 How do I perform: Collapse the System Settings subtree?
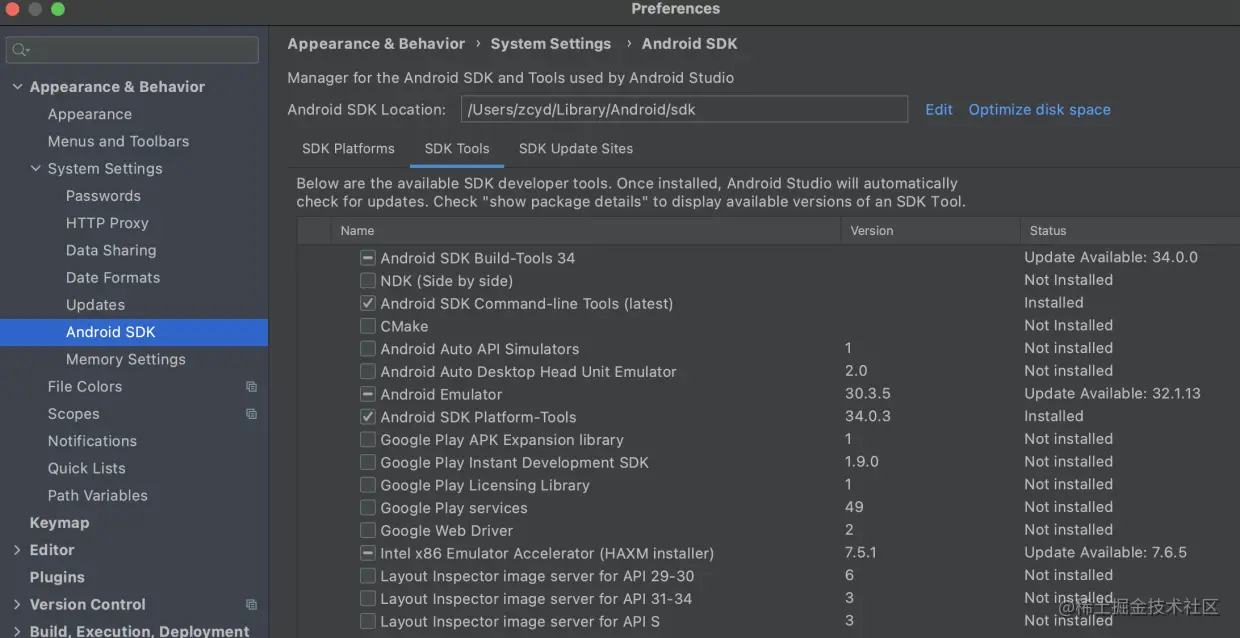click(35, 169)
